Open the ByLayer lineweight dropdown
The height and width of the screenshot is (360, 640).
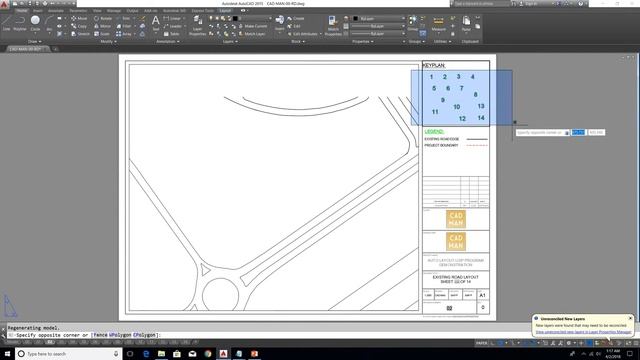[x=378, y=26]
